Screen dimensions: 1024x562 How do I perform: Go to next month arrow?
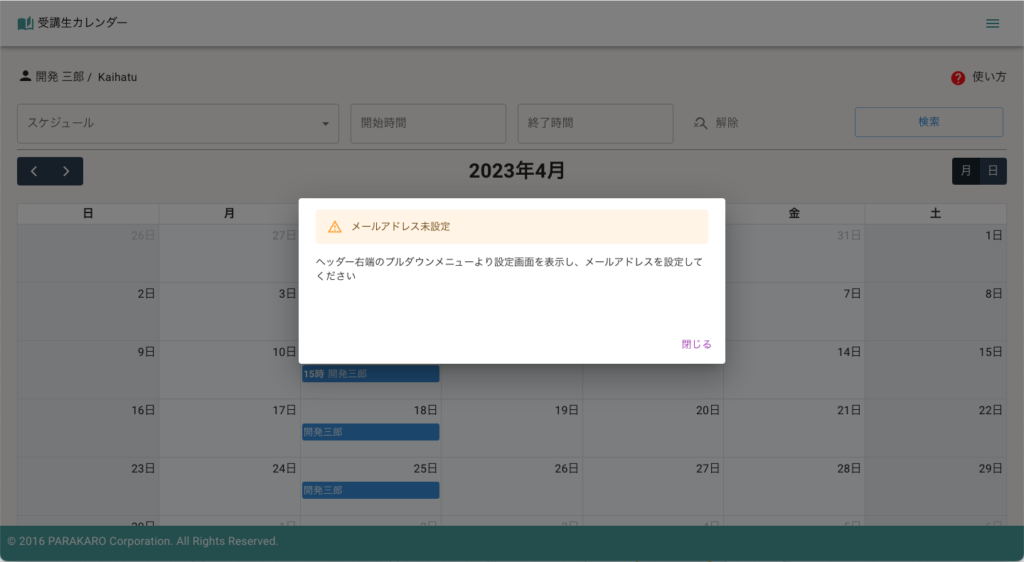pos(66,171)
